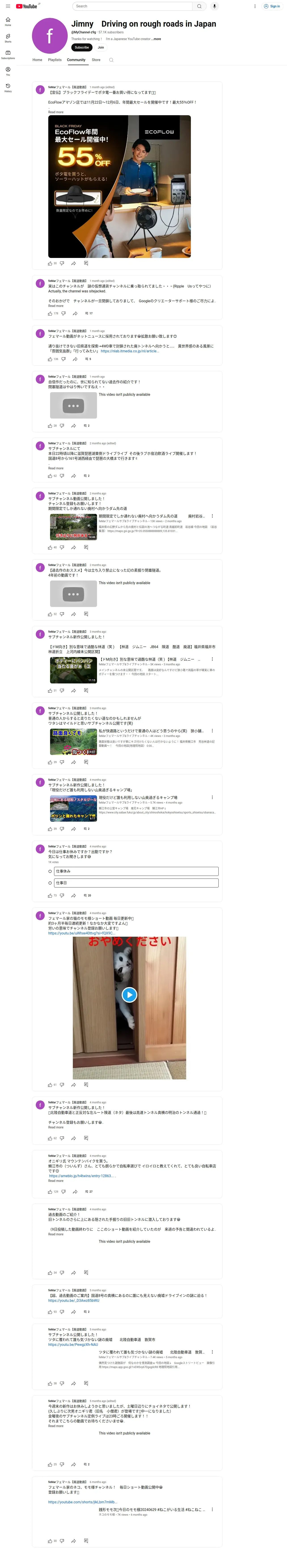Viewport: 287px width, 1568px height.
Task: Switch to the channel Home tab
Action: click(37, 60)
